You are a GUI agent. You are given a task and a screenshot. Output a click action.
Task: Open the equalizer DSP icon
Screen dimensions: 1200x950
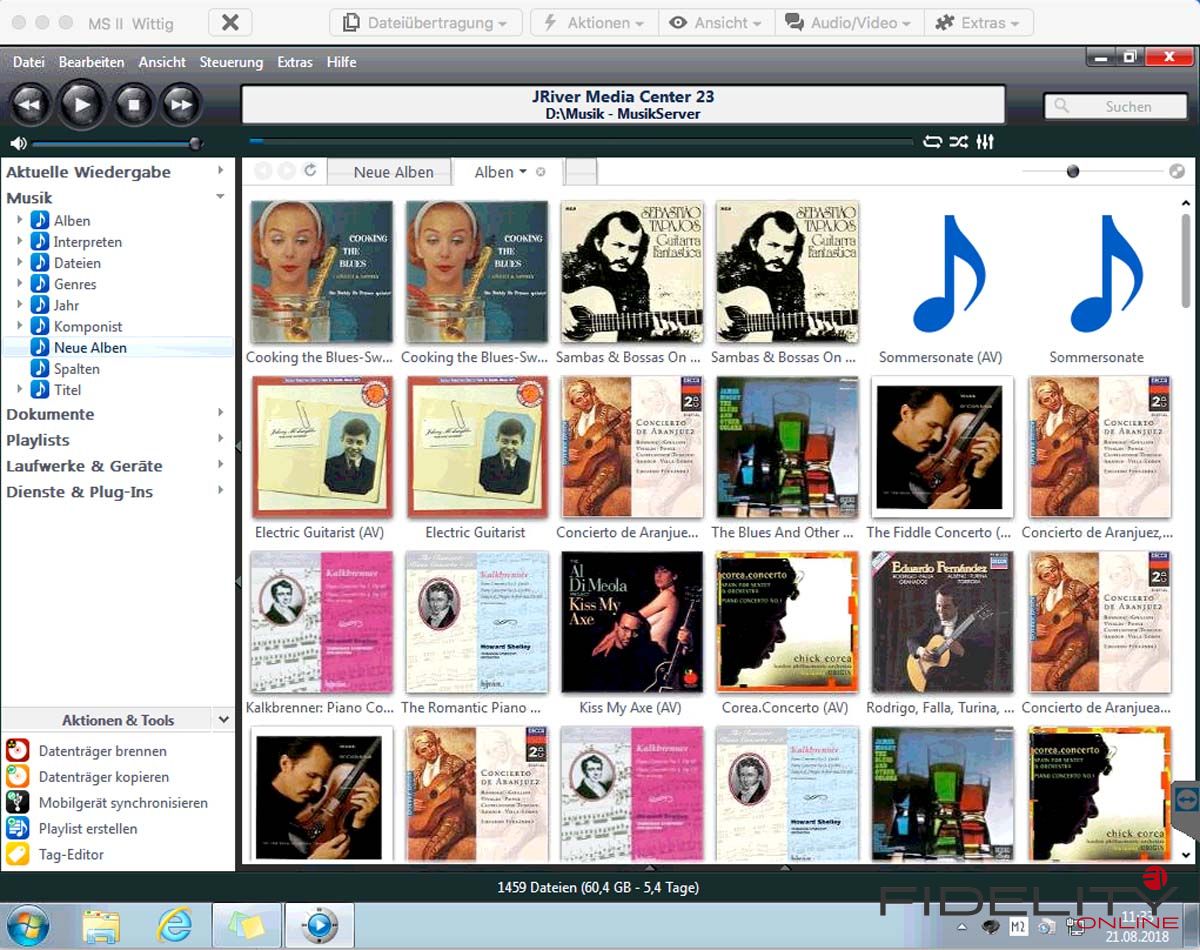[x=985, y=142]
